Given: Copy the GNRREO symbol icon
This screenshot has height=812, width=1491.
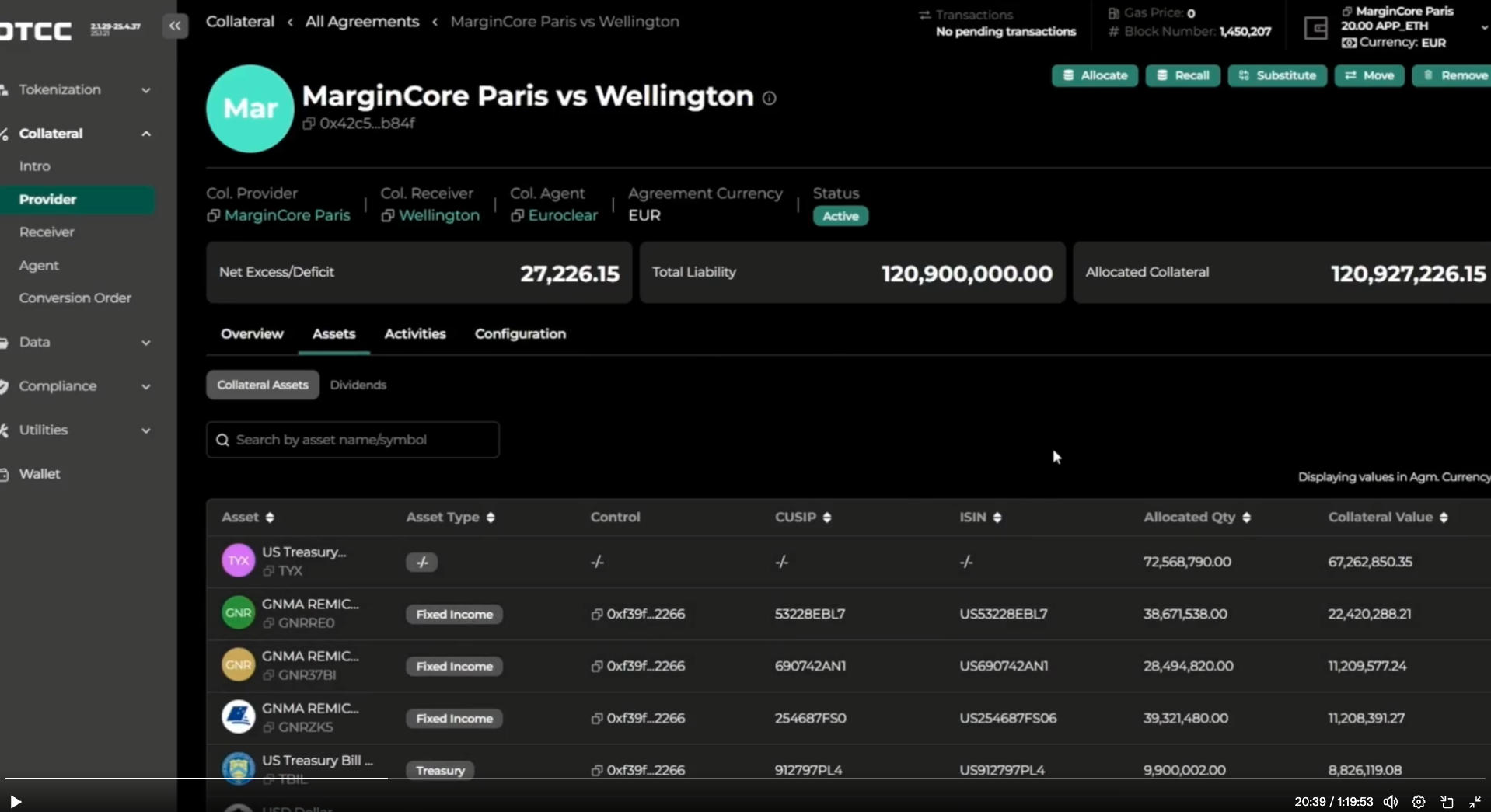Looking at the screenshot, I should coord(268,623).
